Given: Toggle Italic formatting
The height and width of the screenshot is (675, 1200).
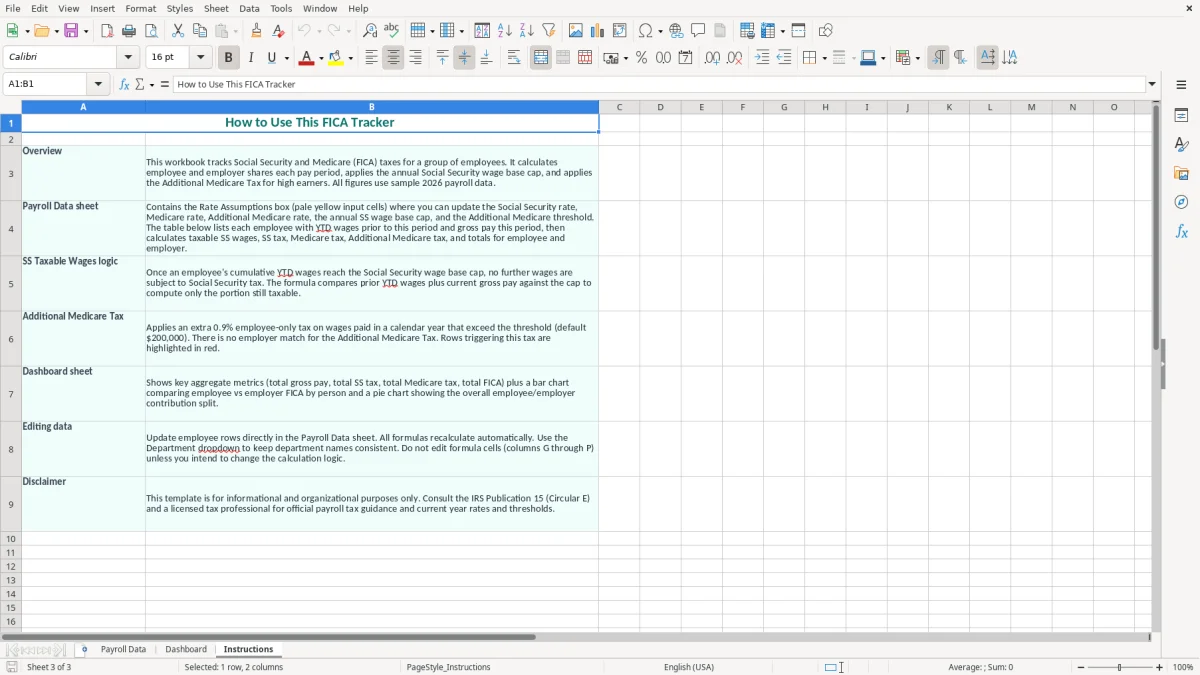Looking at the screenshot, I should click(251, 58).
